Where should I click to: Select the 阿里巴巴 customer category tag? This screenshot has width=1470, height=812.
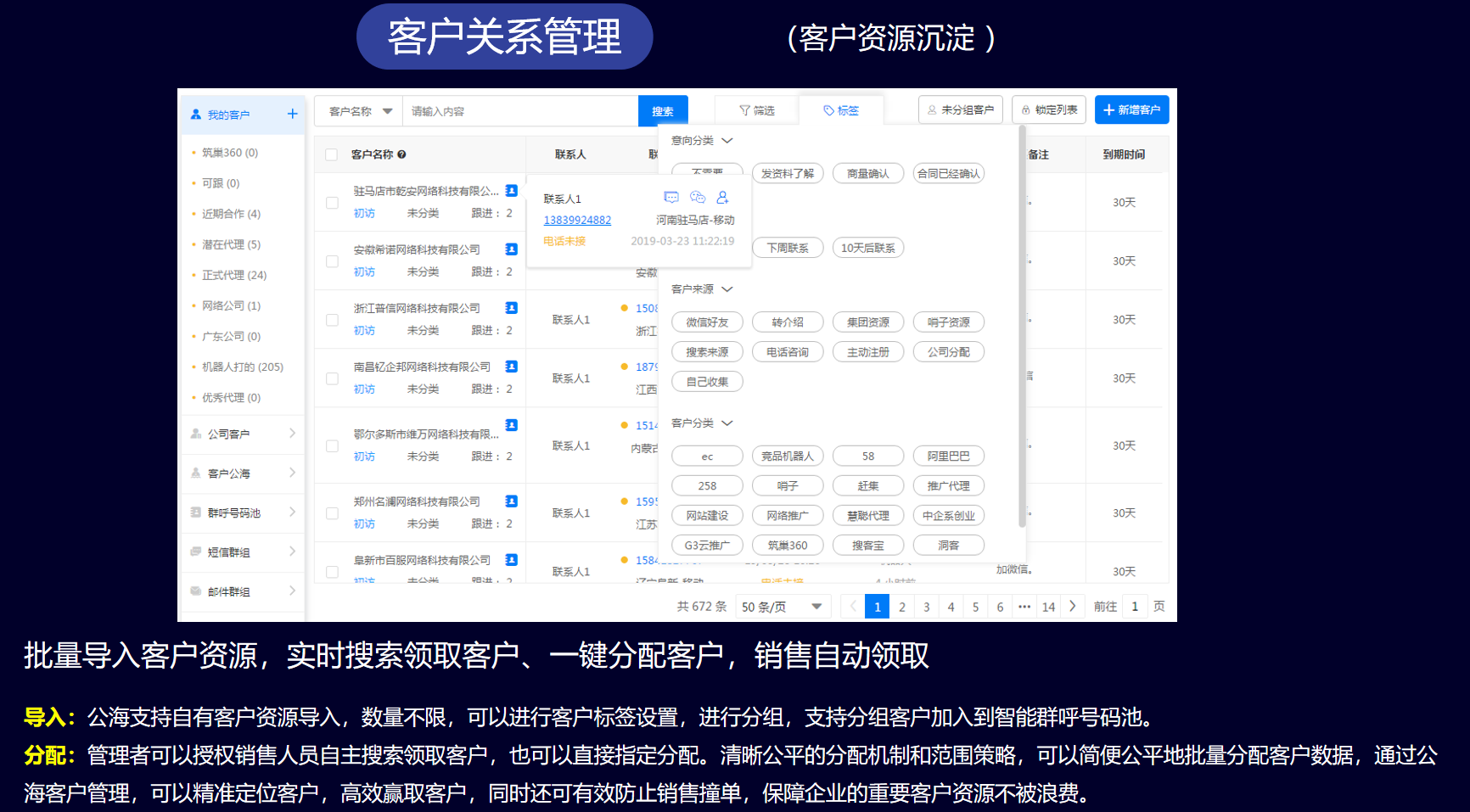949,456
